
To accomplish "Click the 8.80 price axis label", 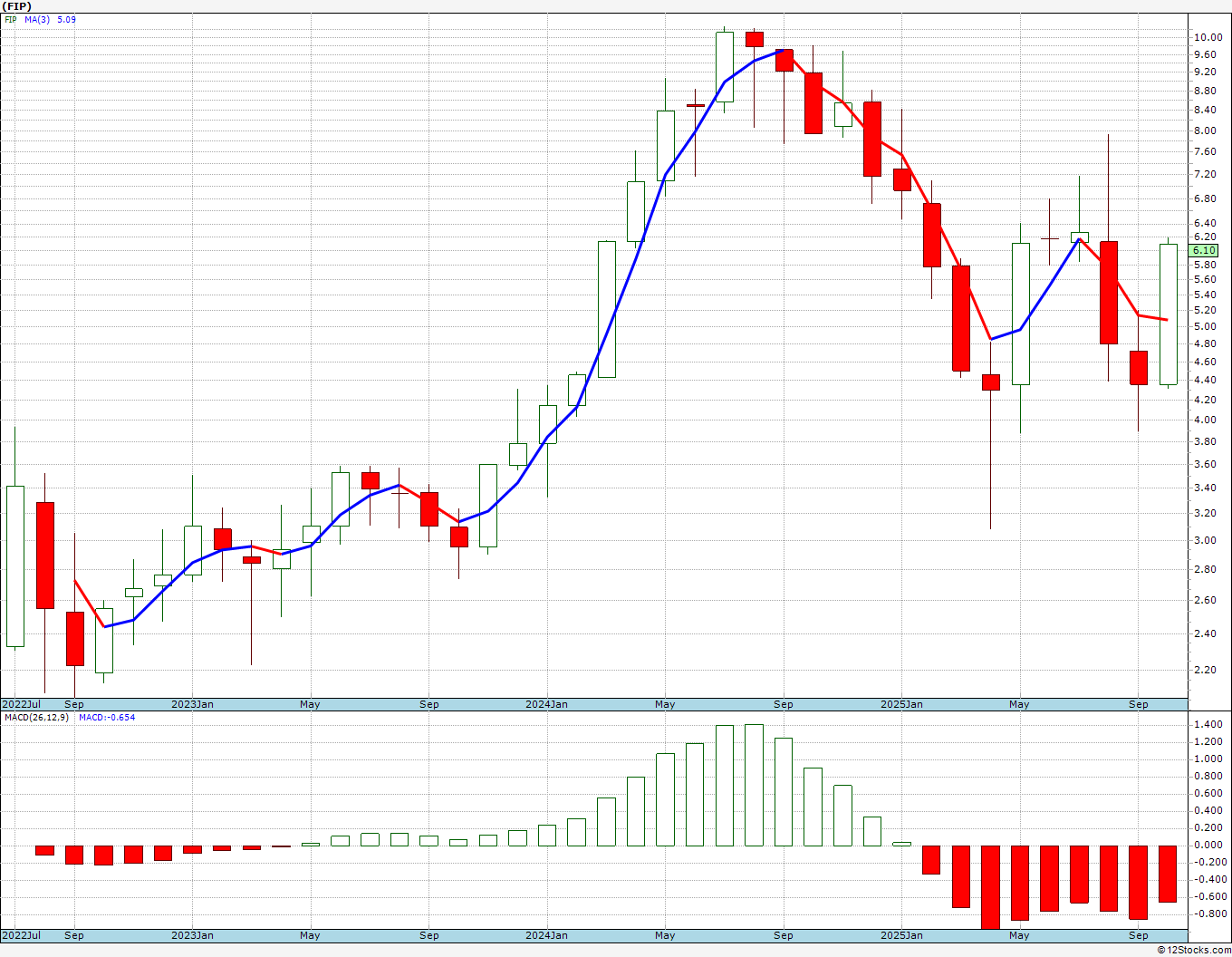I will 1205,91.
